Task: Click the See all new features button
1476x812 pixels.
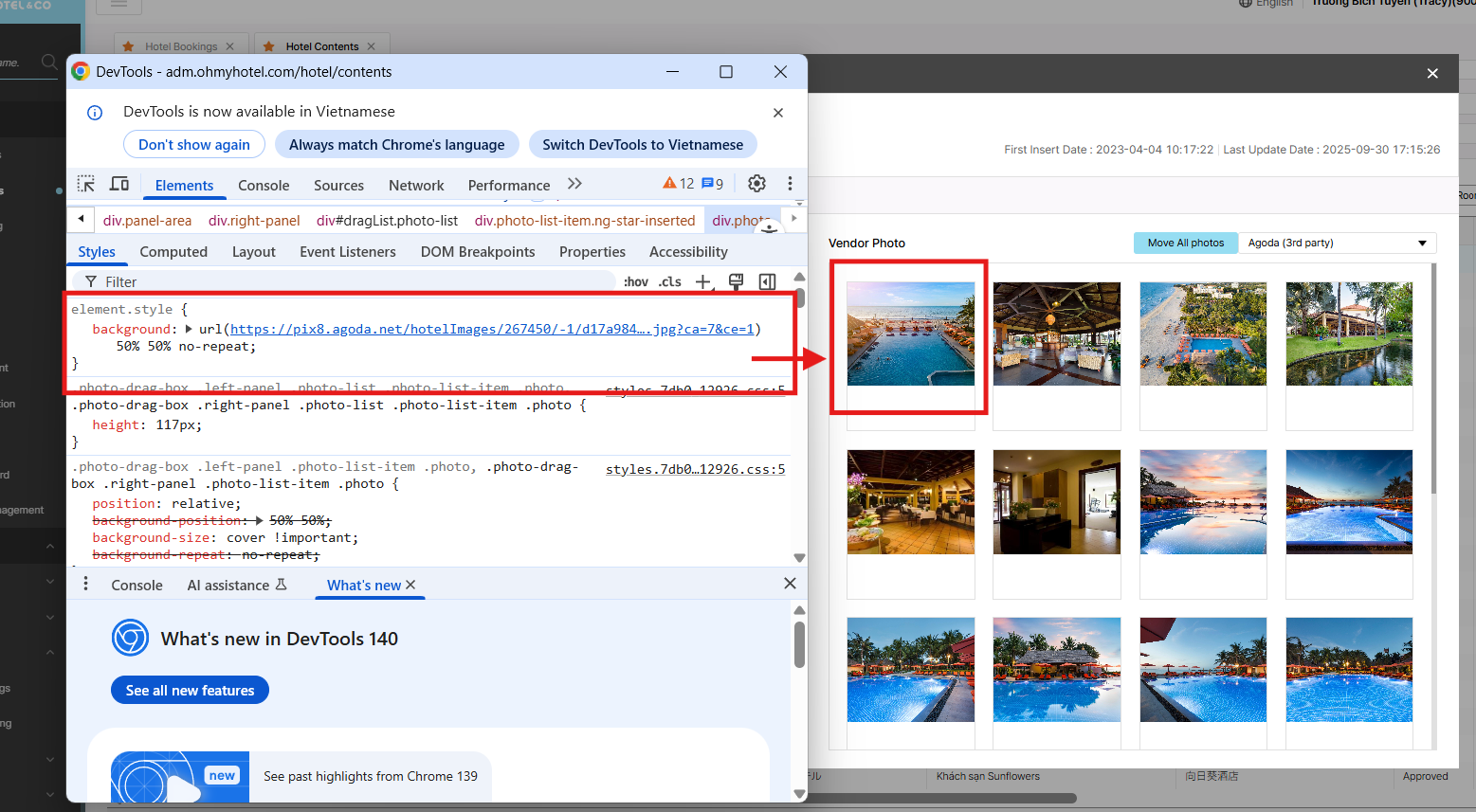Action: point(190,691)
